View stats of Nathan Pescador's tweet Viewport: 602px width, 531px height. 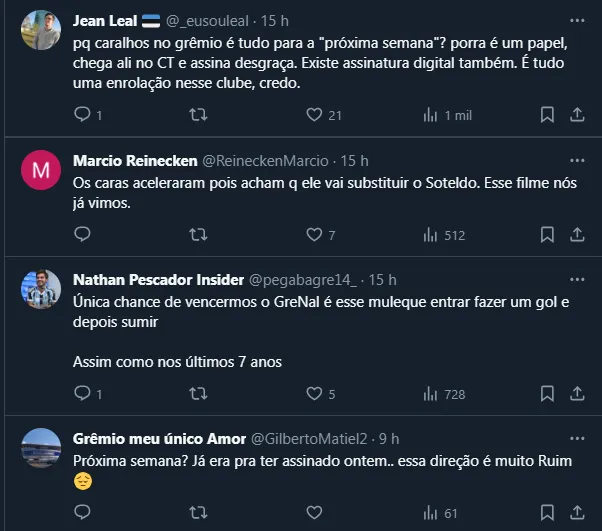click(431, 394)
